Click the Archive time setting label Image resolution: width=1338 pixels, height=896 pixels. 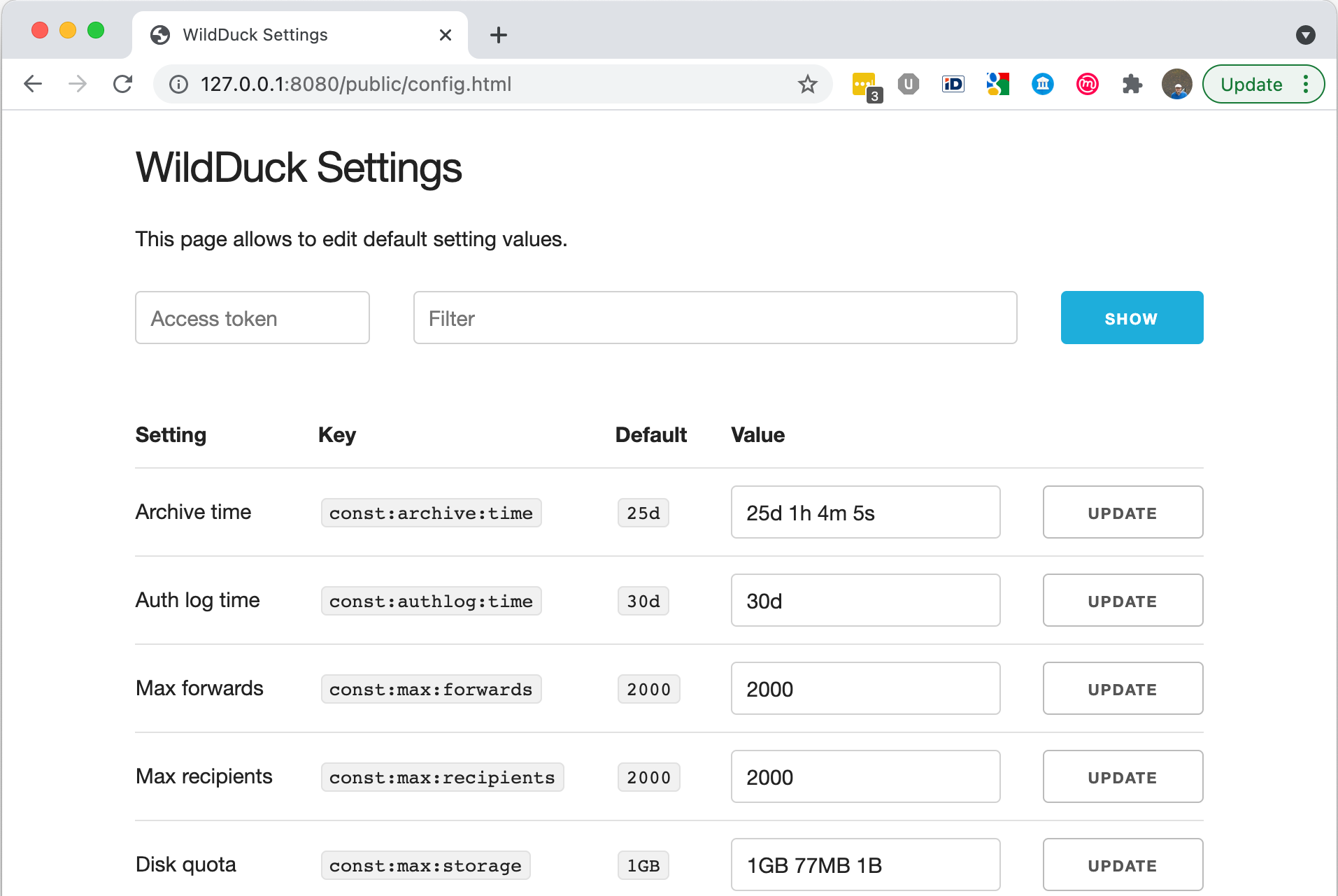(x=193, y=512)
